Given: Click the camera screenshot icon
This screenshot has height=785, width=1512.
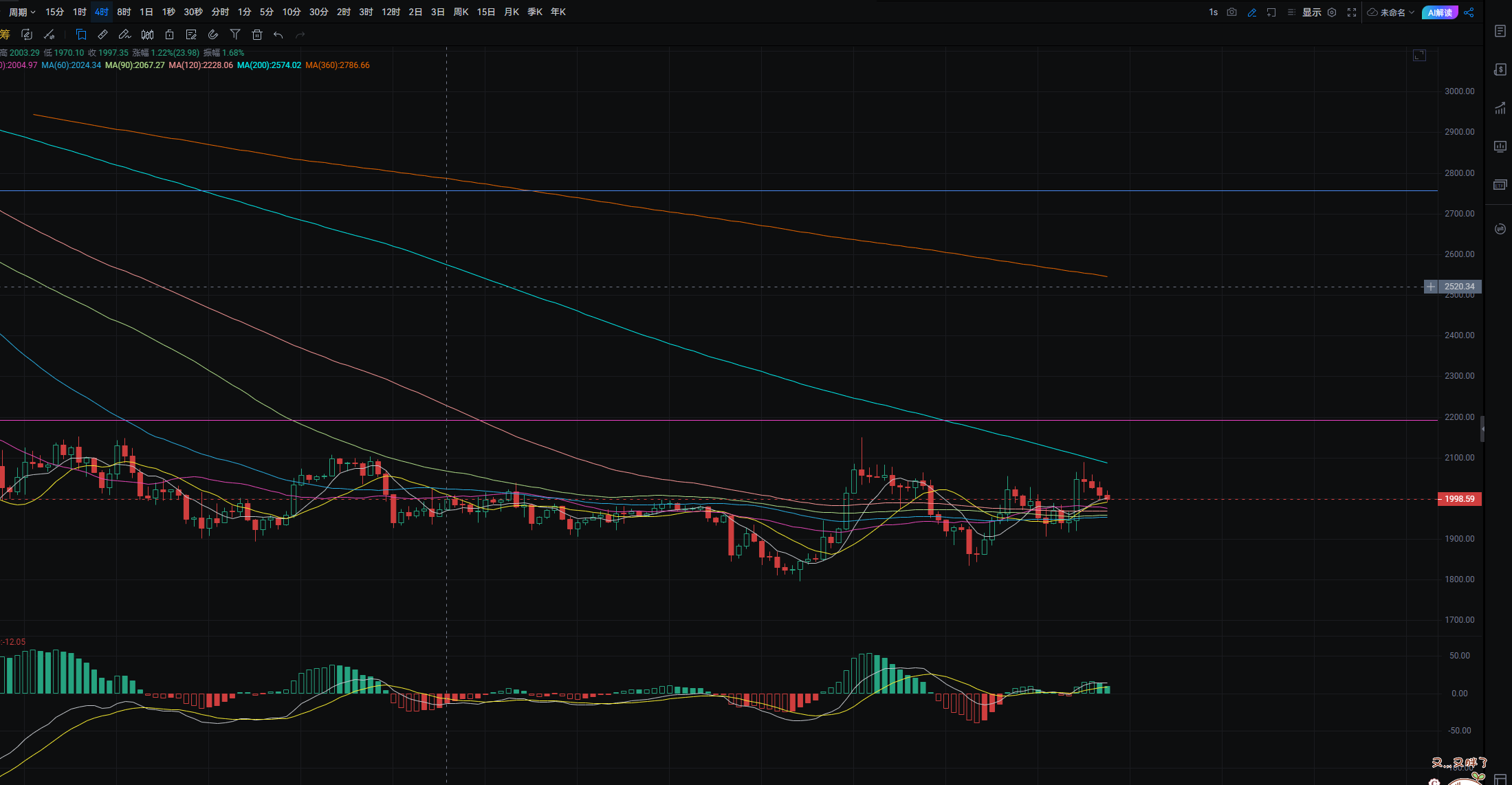Looking at the screenshot, I should [1231, 12].
